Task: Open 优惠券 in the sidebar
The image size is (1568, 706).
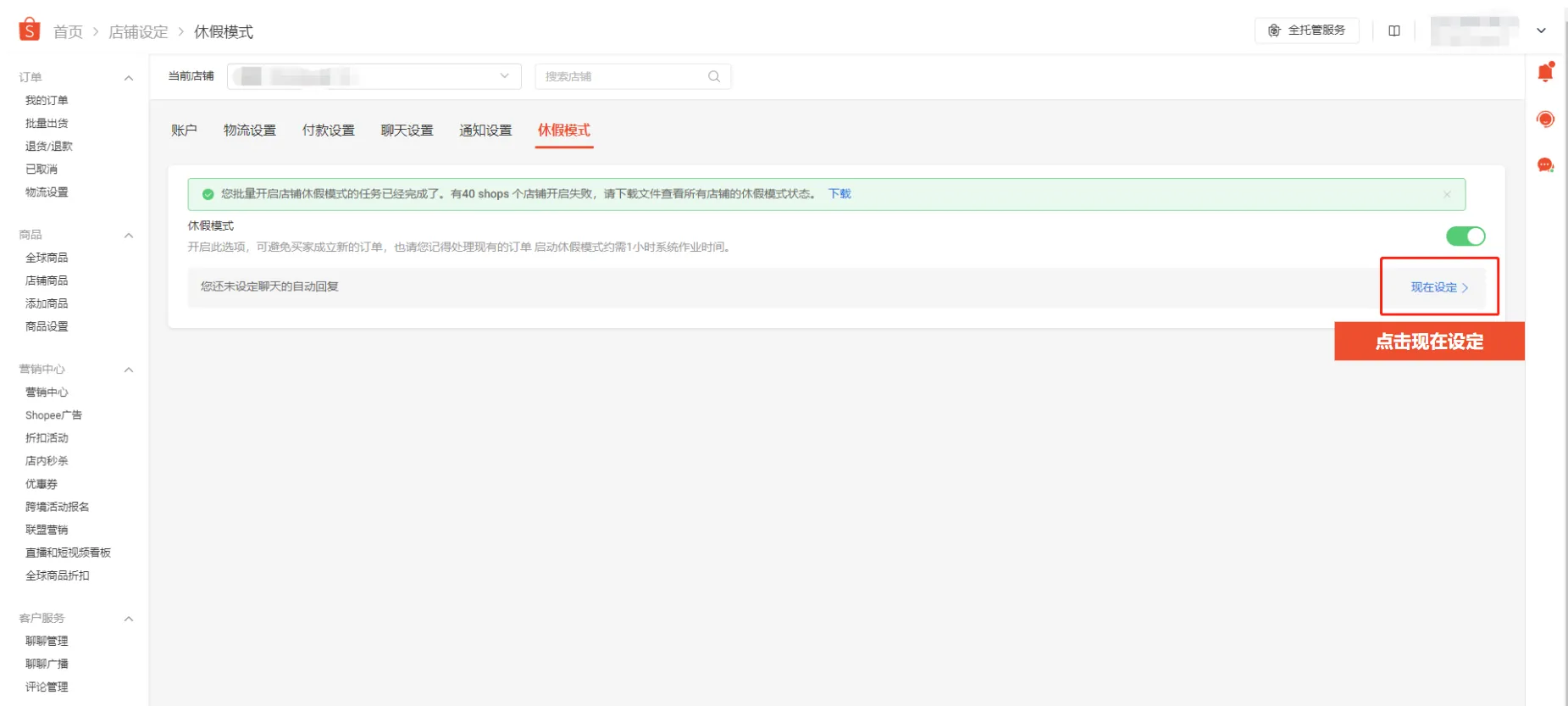Action: 42,484
